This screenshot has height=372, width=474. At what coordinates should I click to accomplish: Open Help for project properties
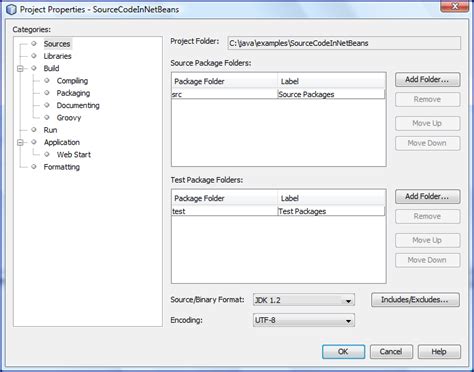click(x=439, y=352)
